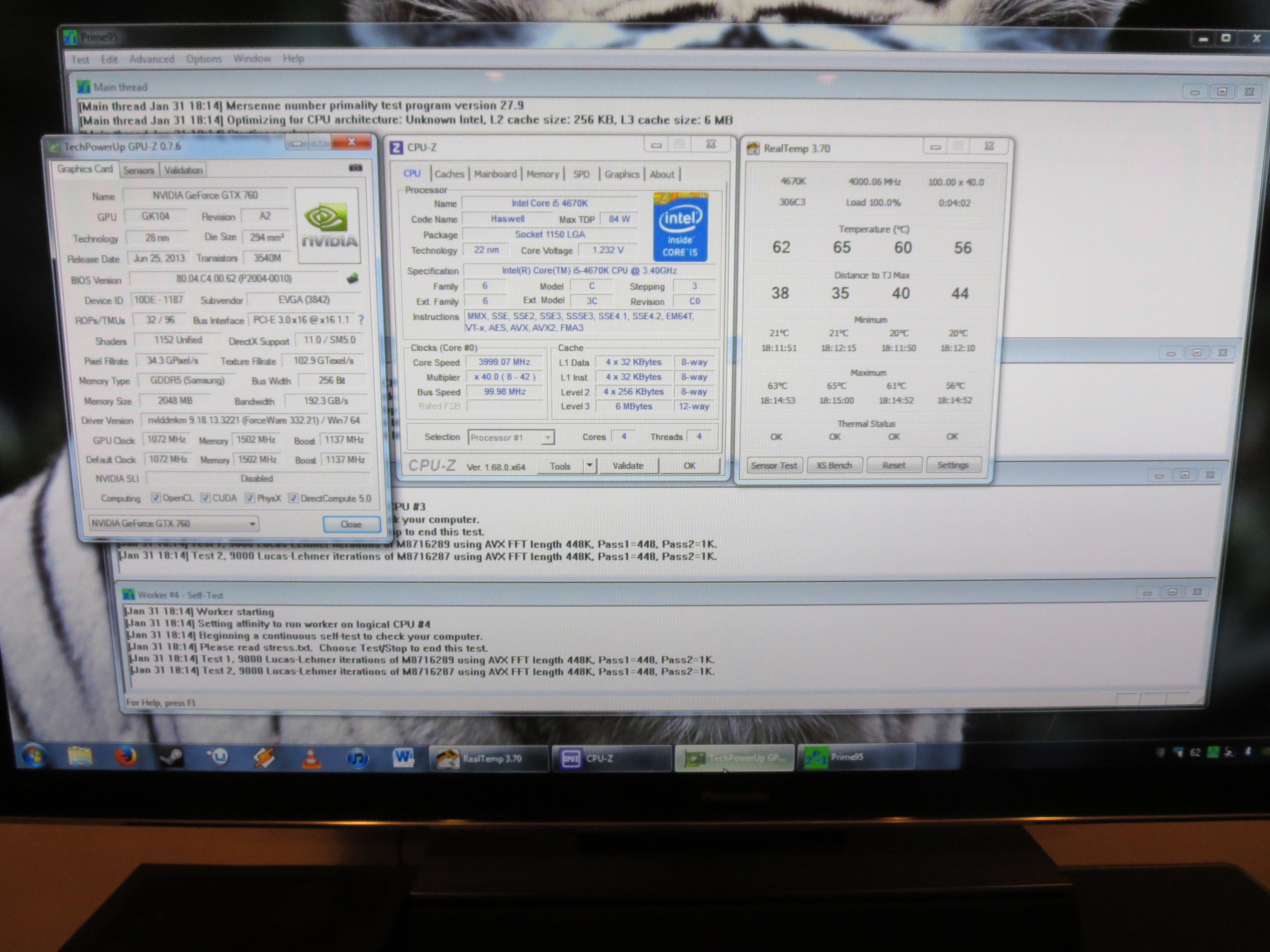Click the OK button in CPU-Z
This screenshot has width=1270, height=952.
tap(690, 466)
